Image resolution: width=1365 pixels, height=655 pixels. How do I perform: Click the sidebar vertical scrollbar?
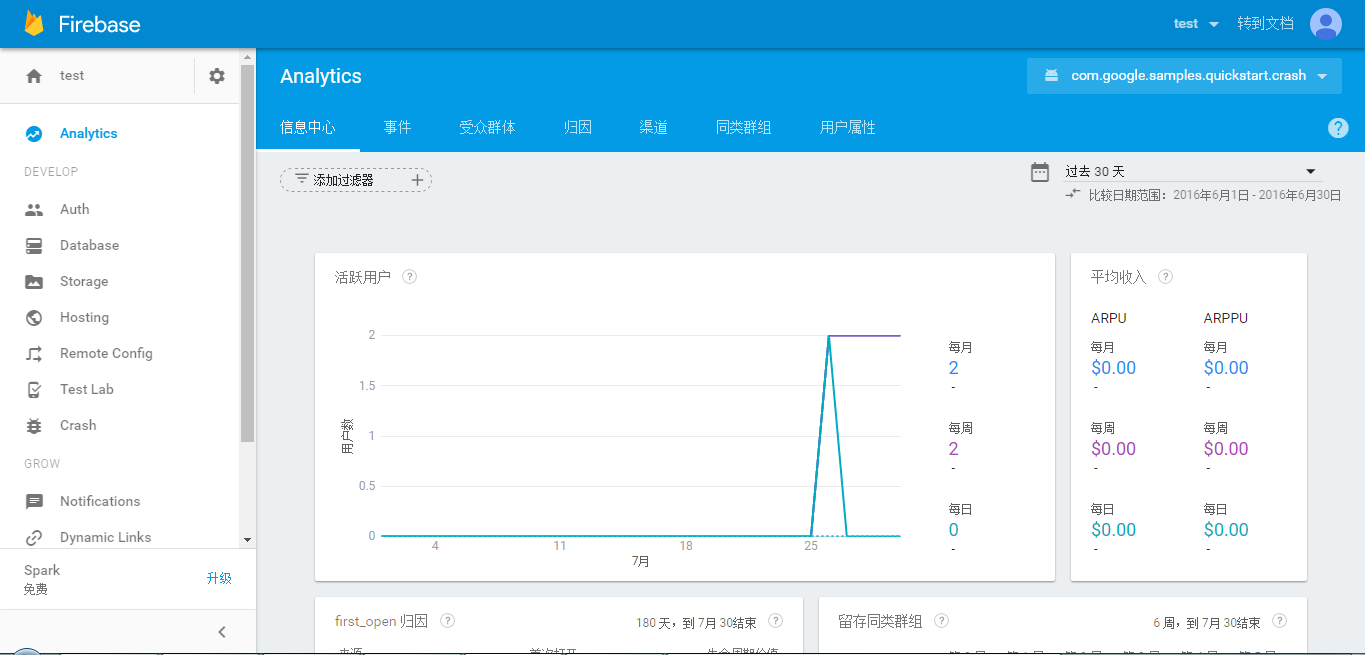[247, 250]
